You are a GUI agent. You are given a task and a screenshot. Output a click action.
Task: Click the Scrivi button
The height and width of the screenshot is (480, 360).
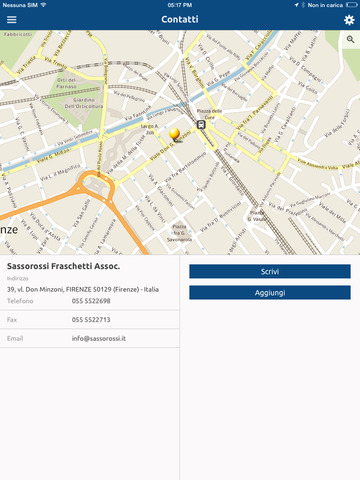tap(270, 271)
